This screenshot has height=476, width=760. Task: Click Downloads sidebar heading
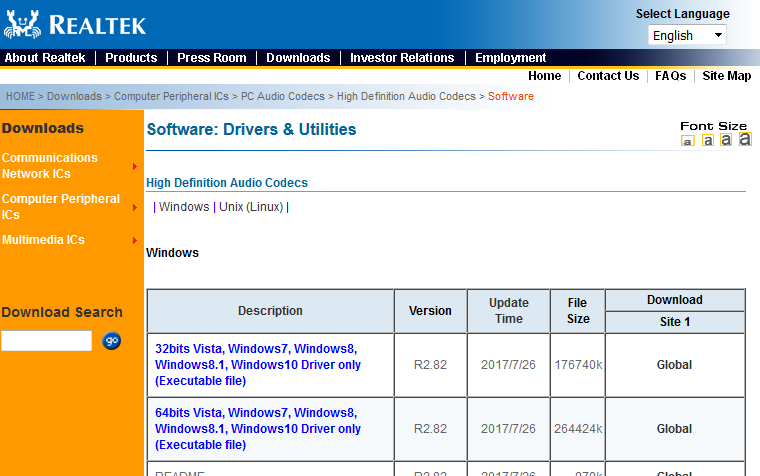coord(43,128)
